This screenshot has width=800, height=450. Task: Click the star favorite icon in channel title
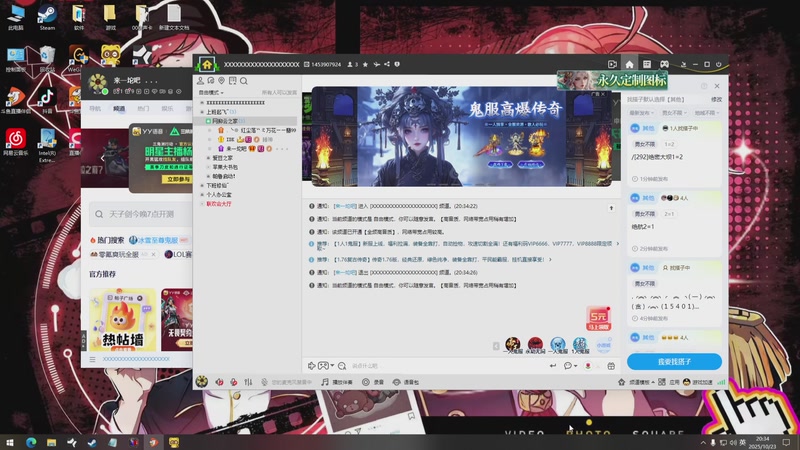[x=365, y=64]
